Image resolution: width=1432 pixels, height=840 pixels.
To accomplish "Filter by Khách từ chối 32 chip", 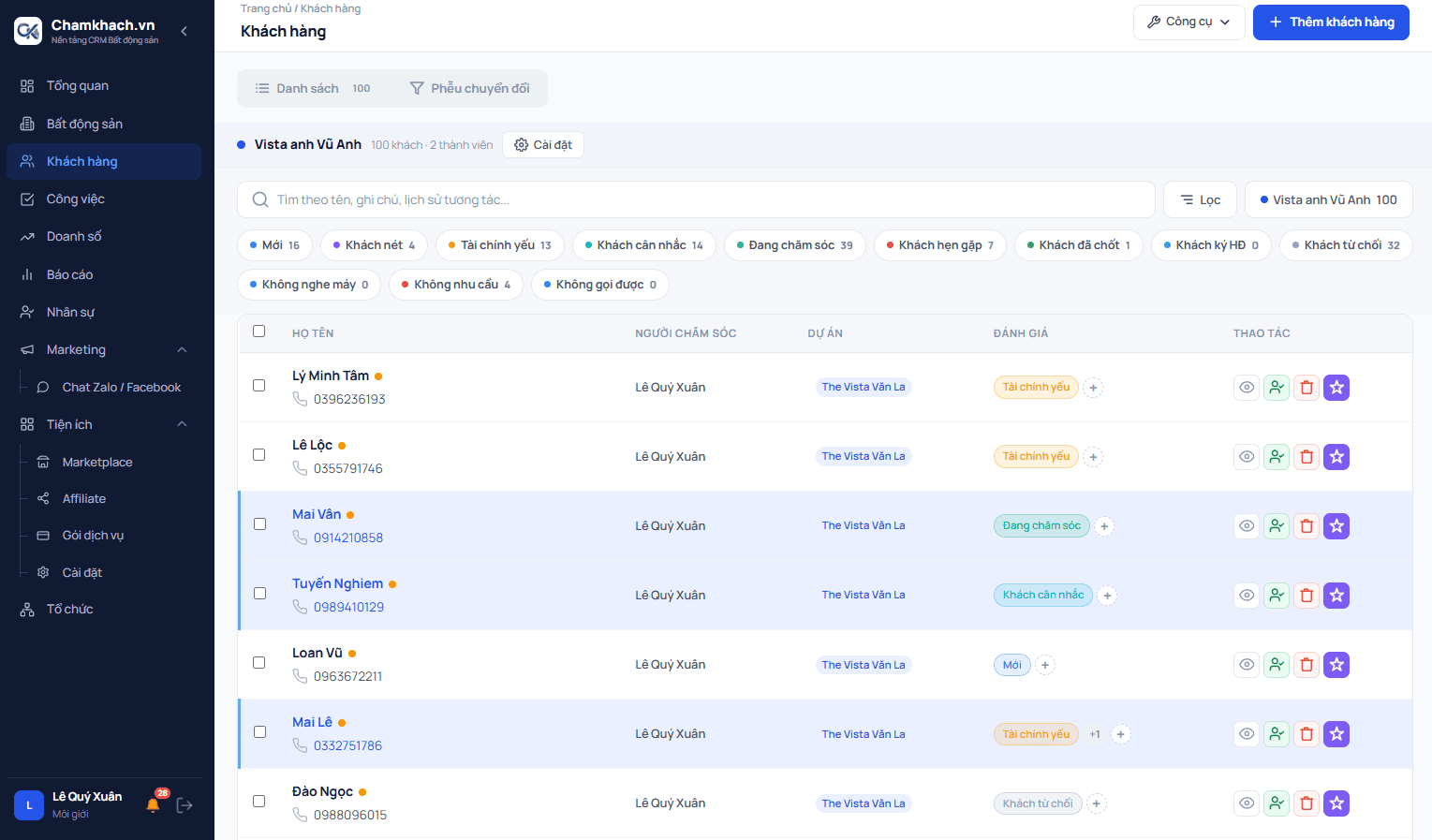I will [x=1346, y=245].
